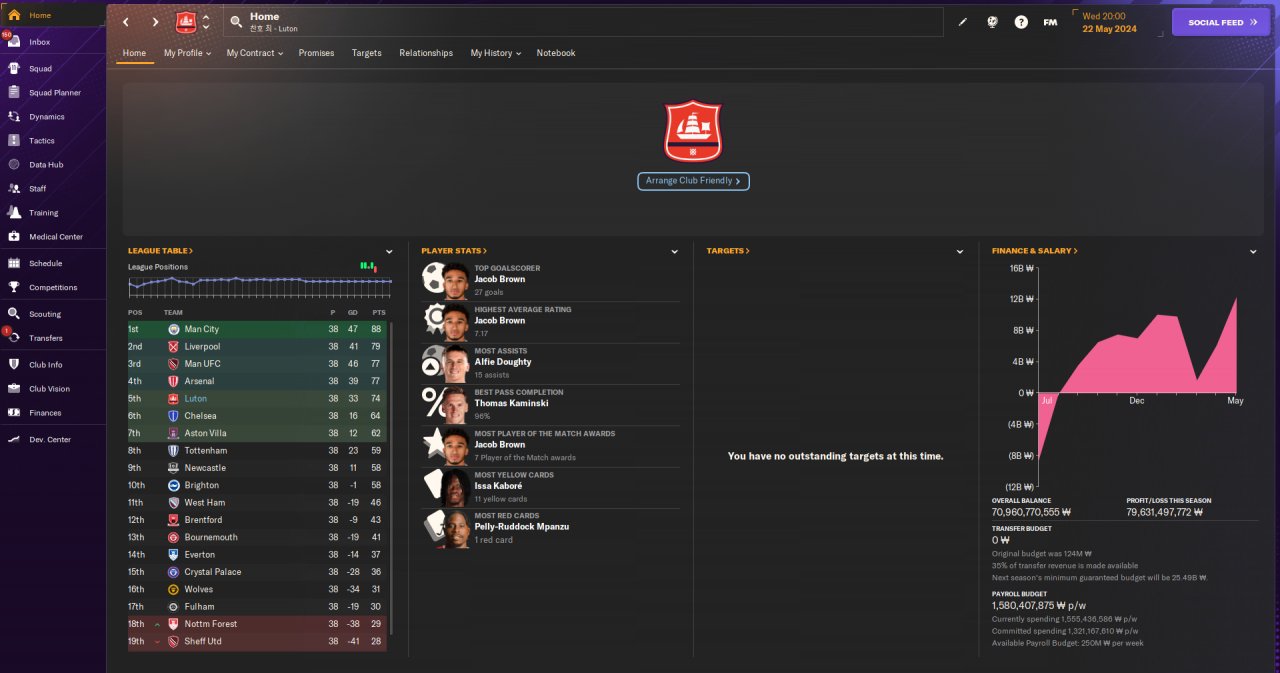
Task: Click the Staff icon in sidebar
Action: [14, 189]
